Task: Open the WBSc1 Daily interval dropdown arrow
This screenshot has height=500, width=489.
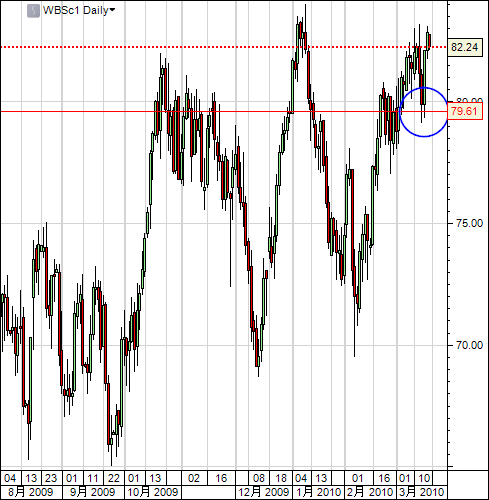Action: [112, 10]
